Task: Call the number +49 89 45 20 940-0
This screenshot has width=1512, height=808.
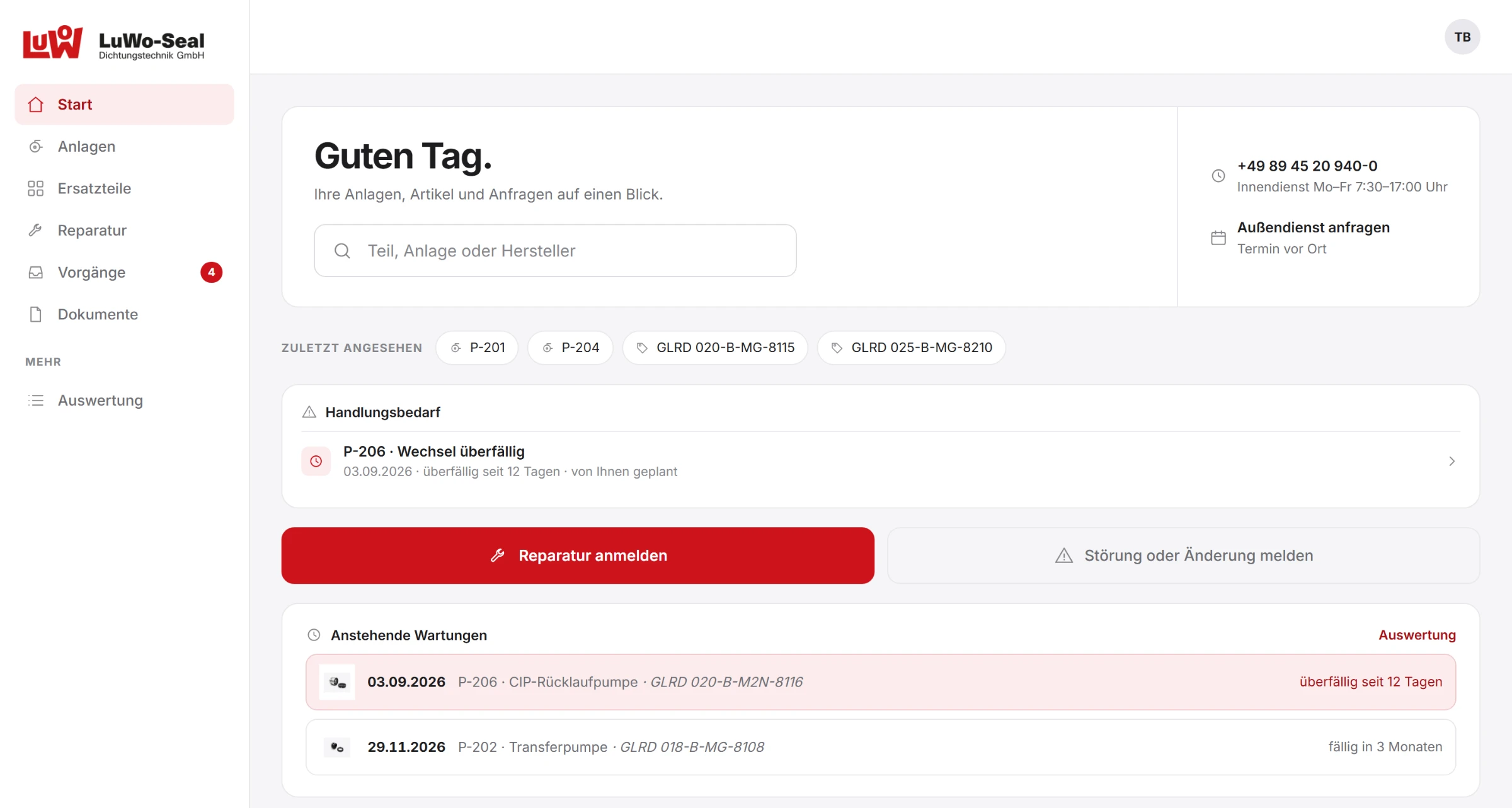Action: (x=1307, y=166)
